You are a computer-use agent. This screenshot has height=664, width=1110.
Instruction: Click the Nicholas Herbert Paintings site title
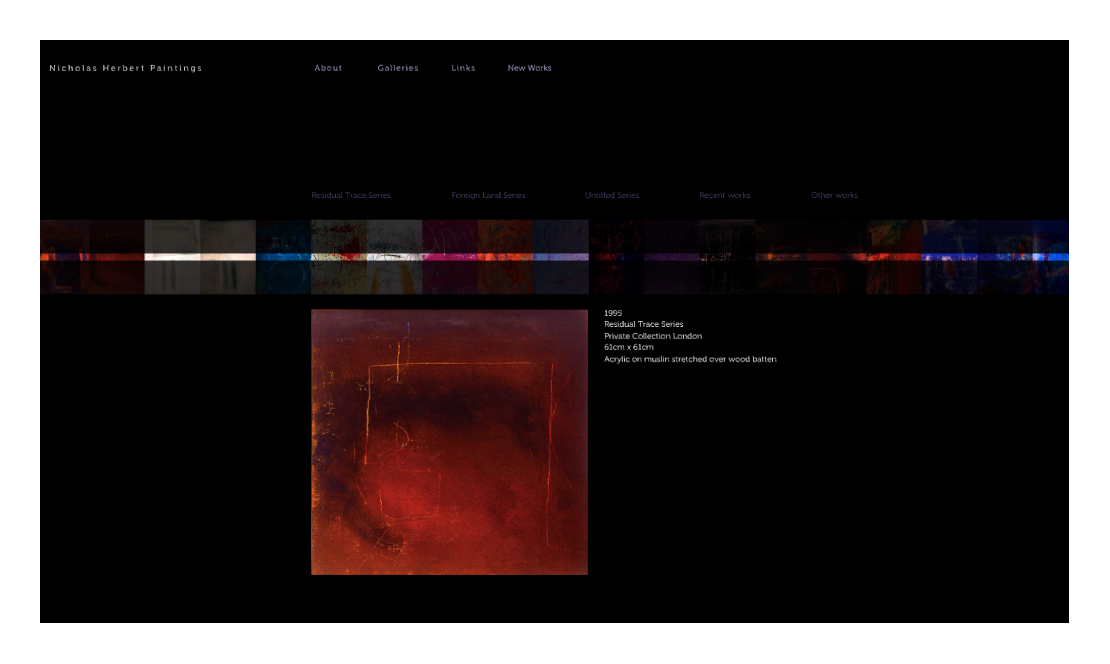(x=125, y=68)
